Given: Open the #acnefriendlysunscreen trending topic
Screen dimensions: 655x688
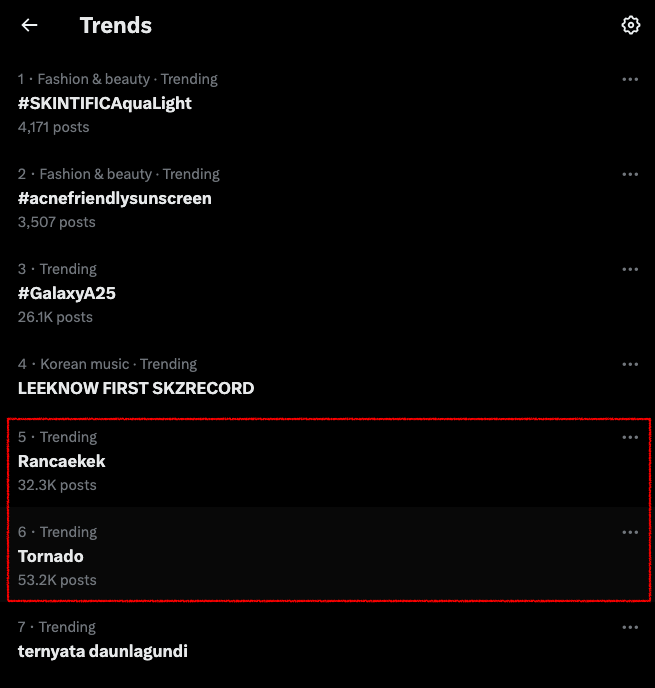Looking at the screenshot, I should coord(115,198).
